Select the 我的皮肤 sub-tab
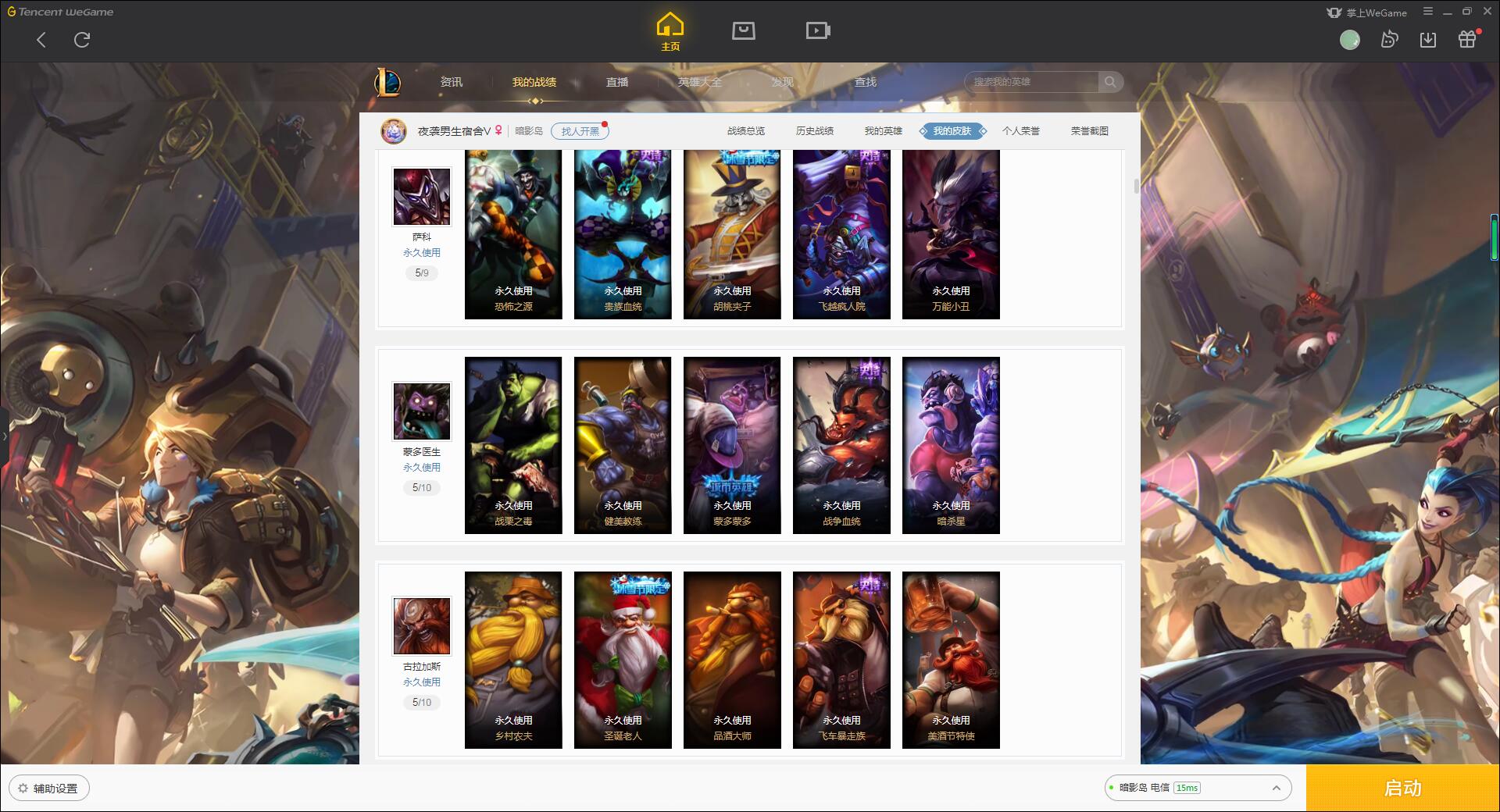This screenshot has width=1500, height=812. tap(952, 131)
